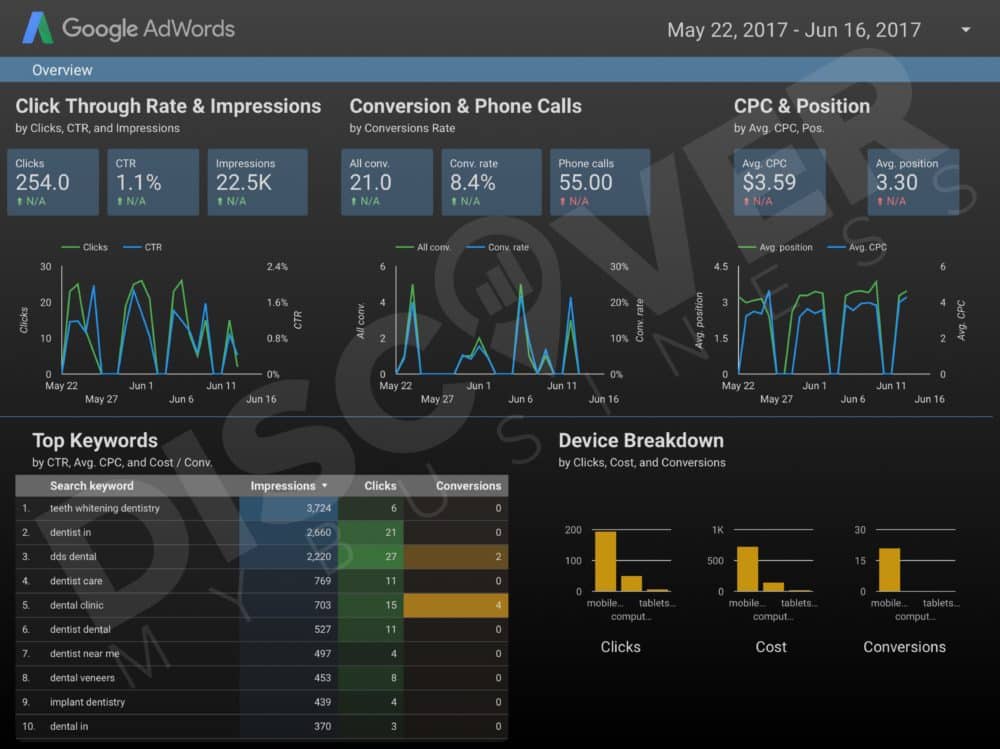Image resolution: width=1000 pixels, height=749 pixels.
Task: Select the Impressions 22.5K scorecard
Action: pos(258,182)
